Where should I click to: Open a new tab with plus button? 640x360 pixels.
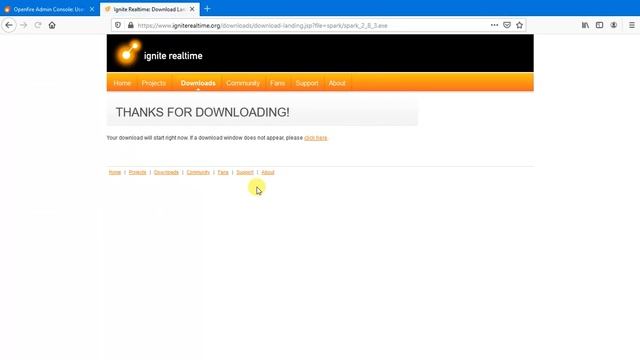207,9
